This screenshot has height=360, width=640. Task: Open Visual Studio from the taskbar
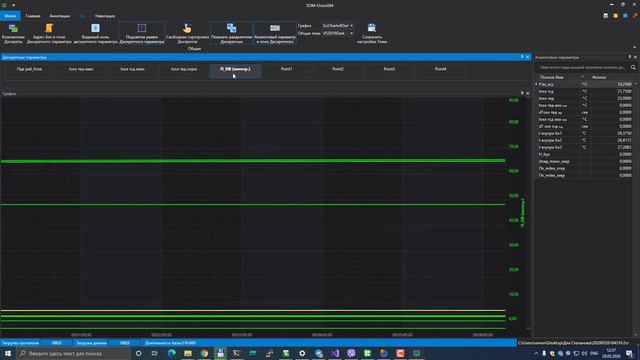coord(335,353)
